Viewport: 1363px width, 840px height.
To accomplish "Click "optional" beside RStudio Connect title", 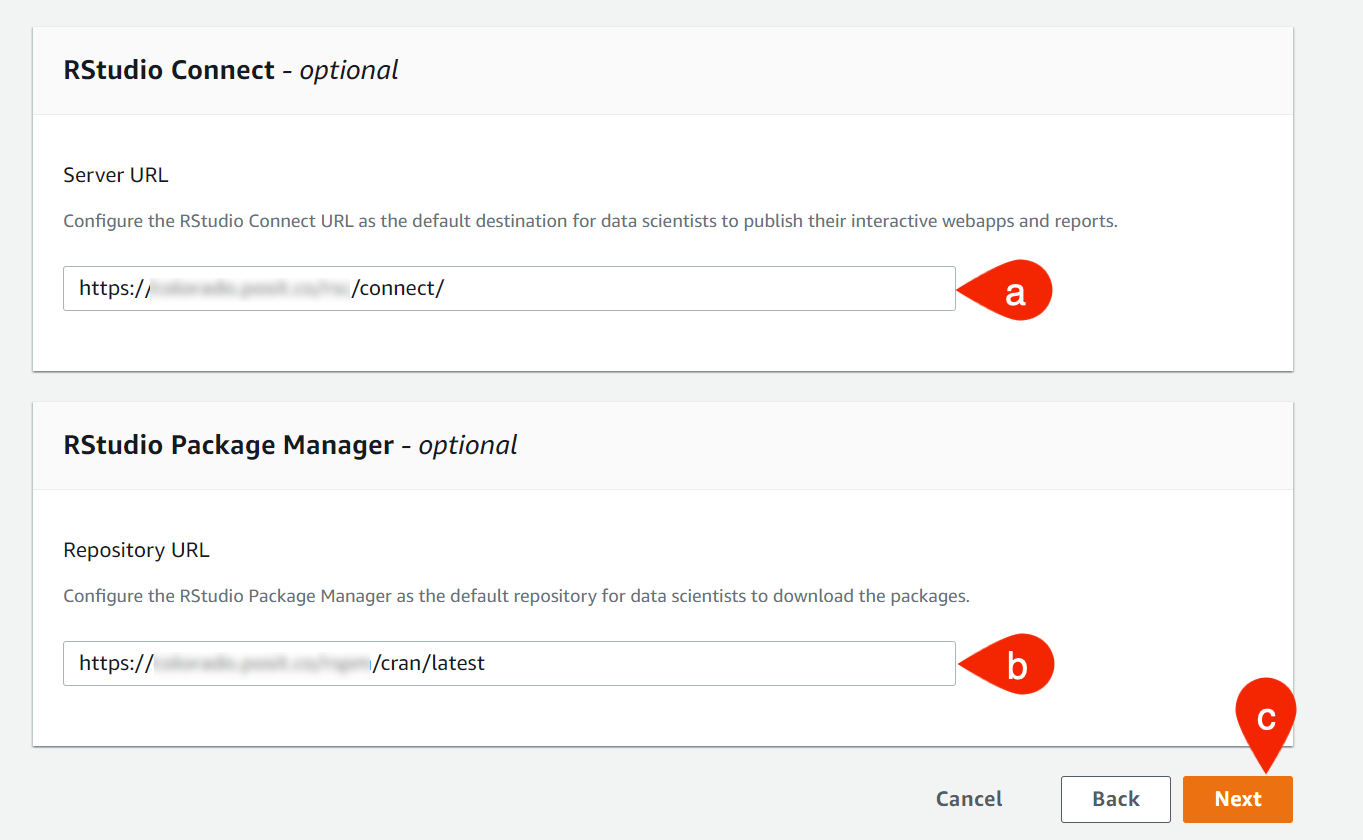I will tap(349, 70).
